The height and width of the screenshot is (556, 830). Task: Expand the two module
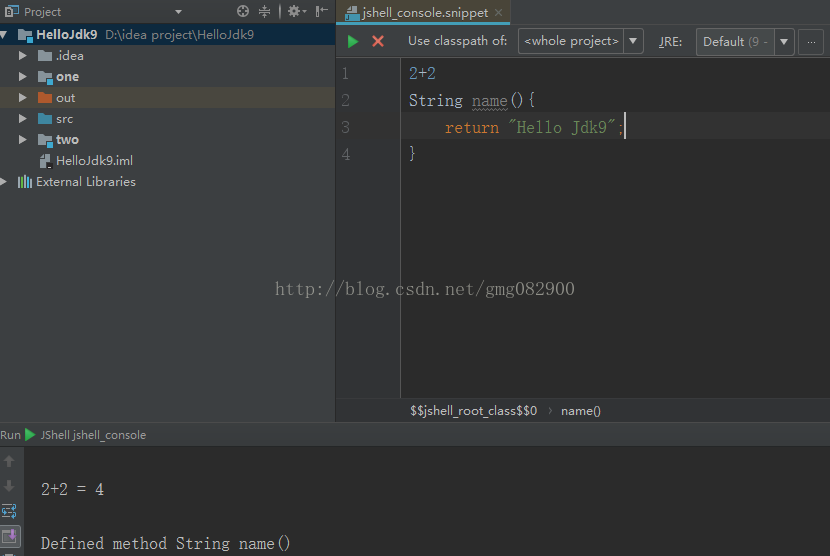pyautogui.click(x=22, y=140)
